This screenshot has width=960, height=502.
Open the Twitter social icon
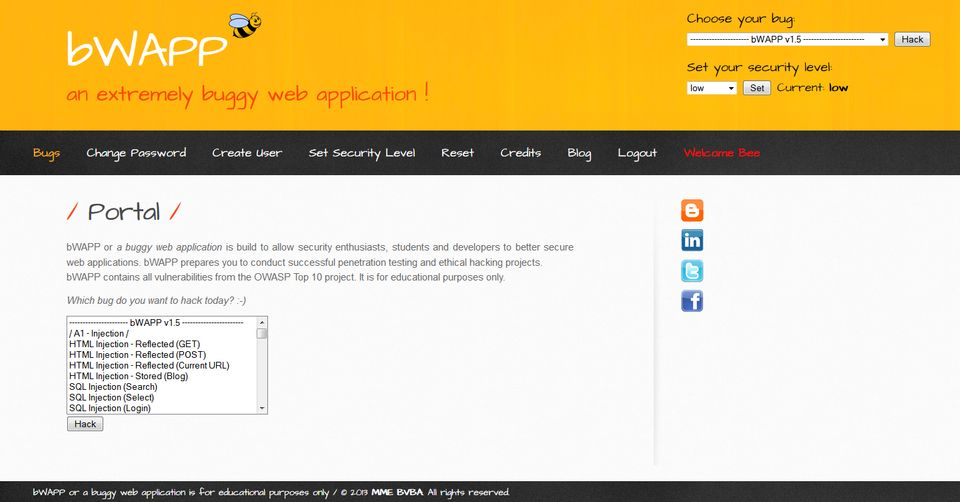[x=692, y=270]
